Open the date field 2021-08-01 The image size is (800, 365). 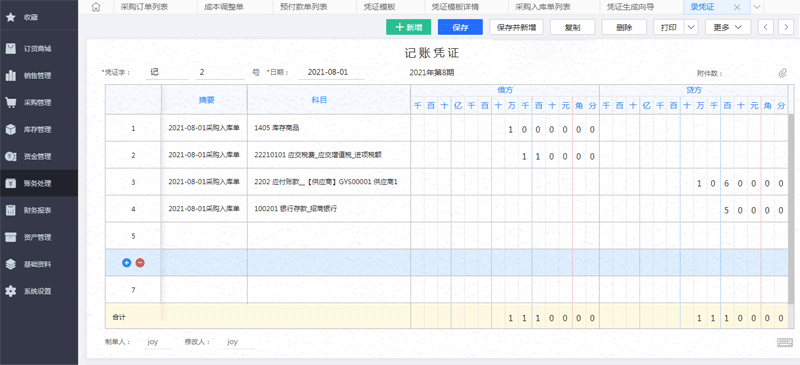tap(331, 72)
